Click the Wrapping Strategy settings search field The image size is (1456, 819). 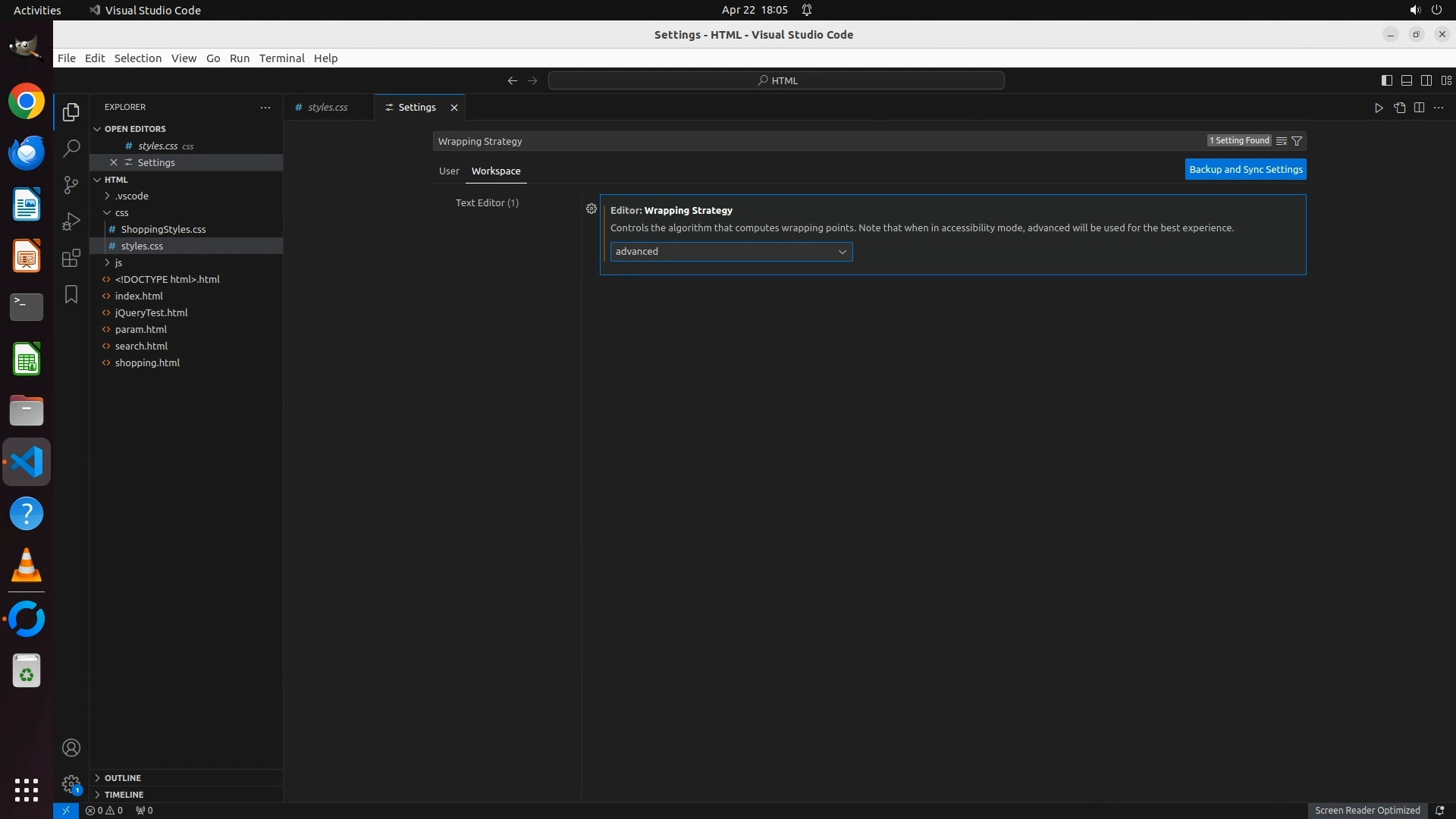[x=819, y=141]
